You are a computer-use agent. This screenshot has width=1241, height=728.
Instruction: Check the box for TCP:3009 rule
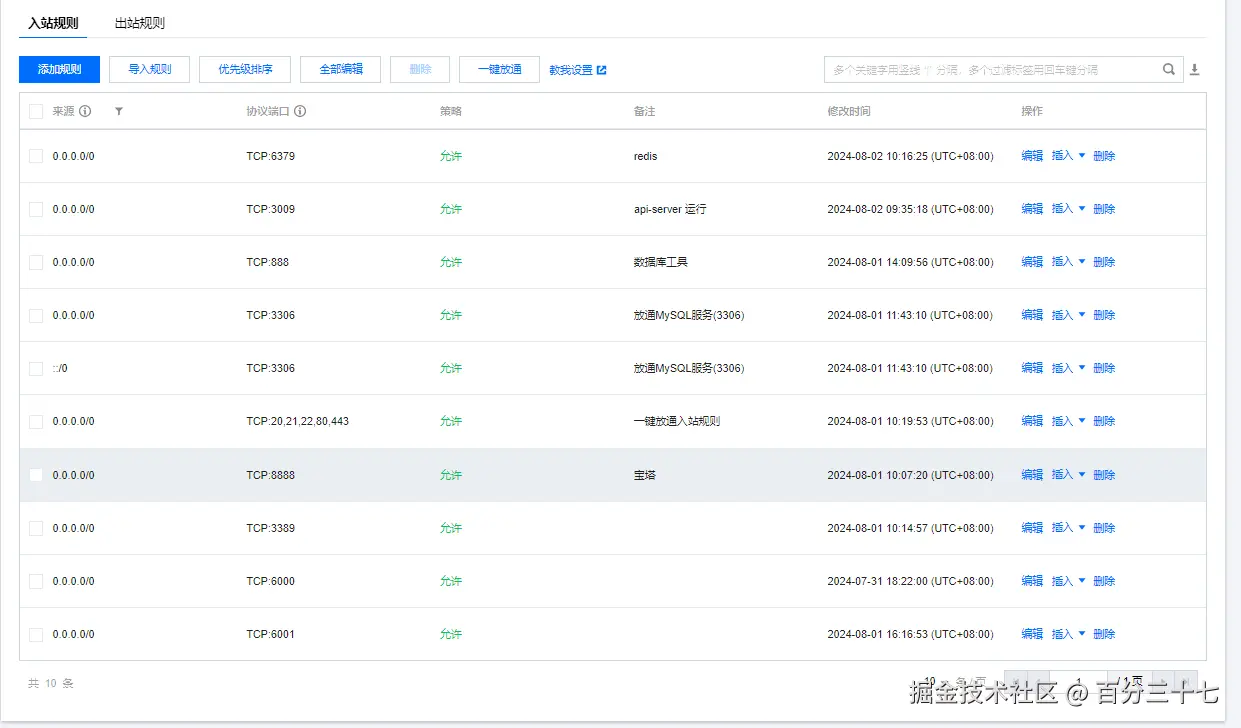click(x=36, y=209)
